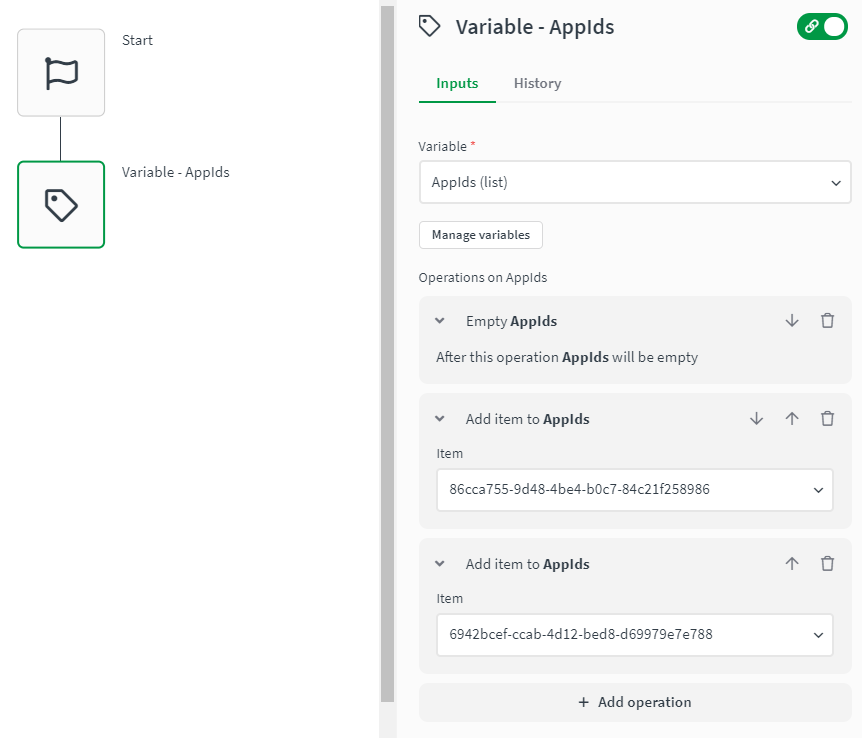Move first Add item operation down
The width and height of the screenshot is (862, 738).
tap(756, 419)
